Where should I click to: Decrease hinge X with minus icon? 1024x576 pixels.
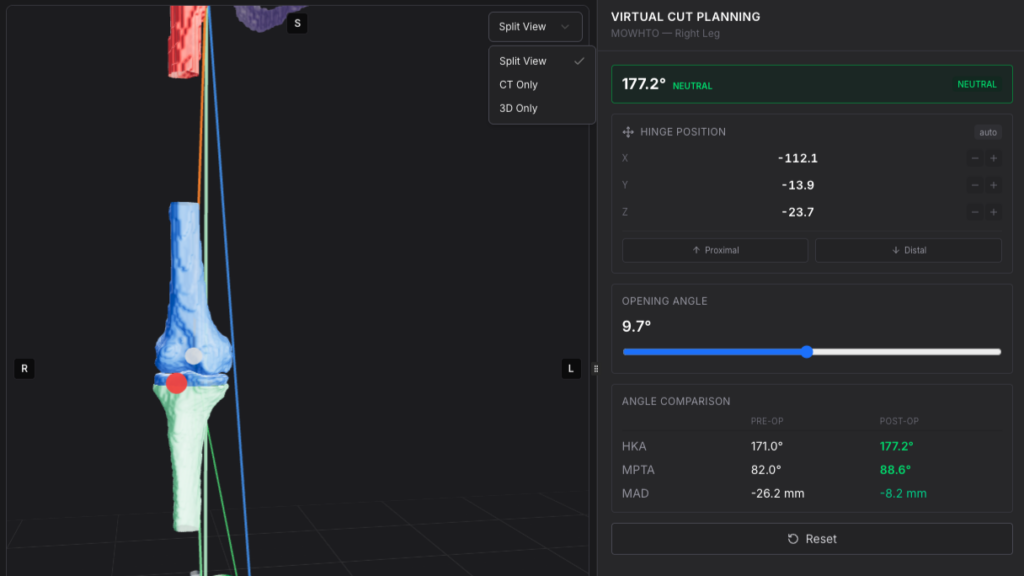point(974,158)
